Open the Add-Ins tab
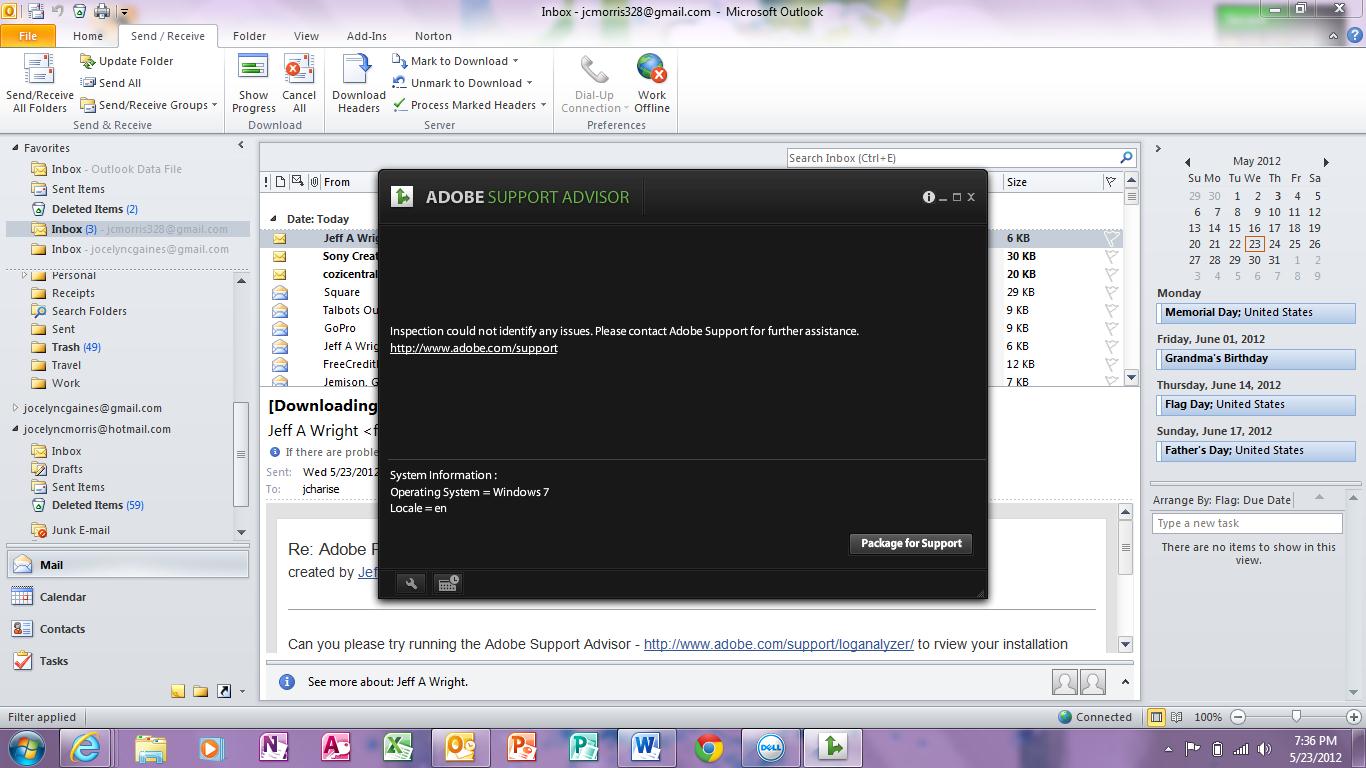1366x768 pixels. point(367,36)
